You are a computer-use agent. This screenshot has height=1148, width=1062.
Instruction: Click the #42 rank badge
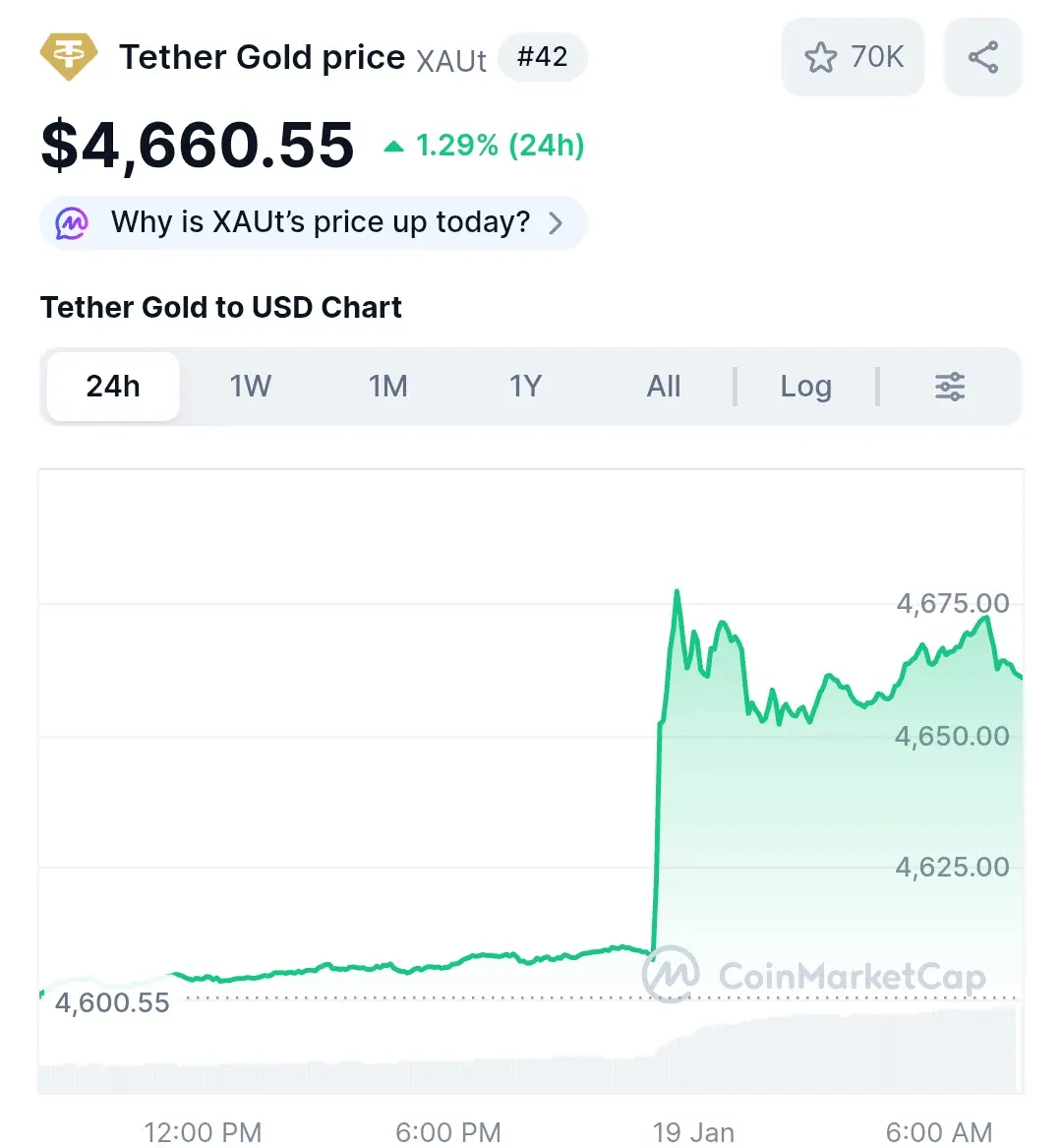(x=543, y=57)
